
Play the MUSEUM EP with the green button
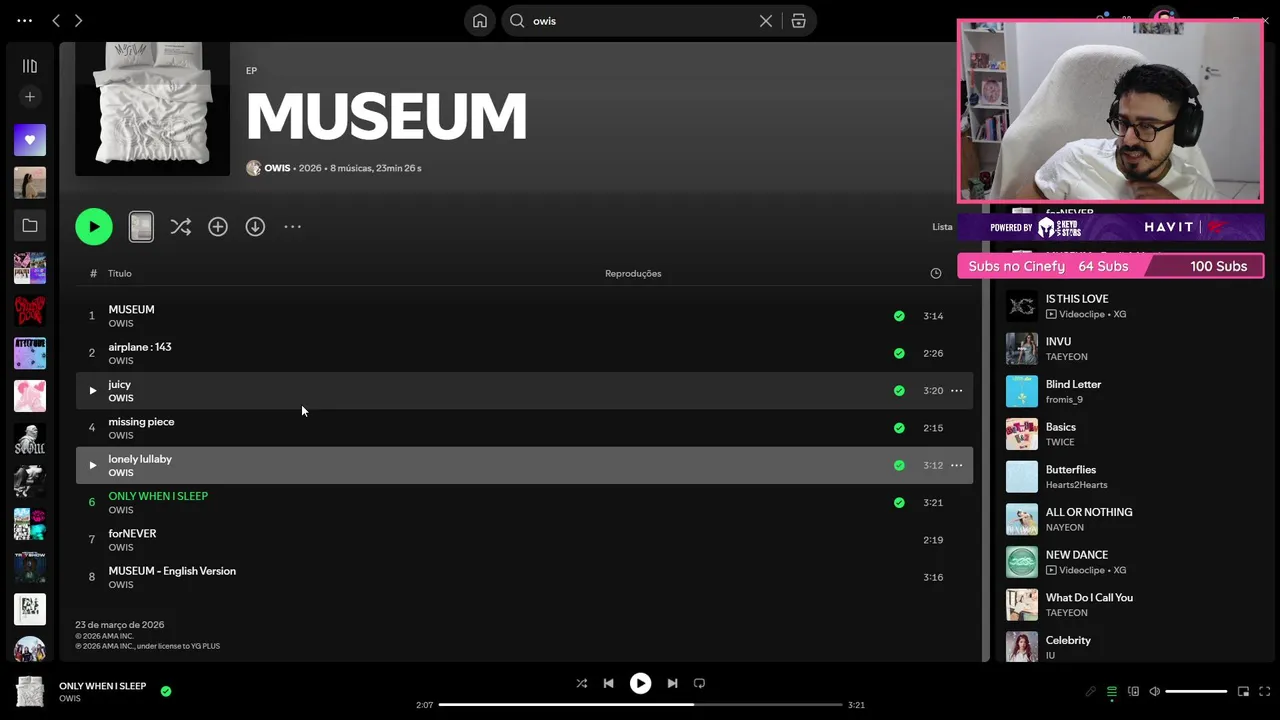pos(94,227)
